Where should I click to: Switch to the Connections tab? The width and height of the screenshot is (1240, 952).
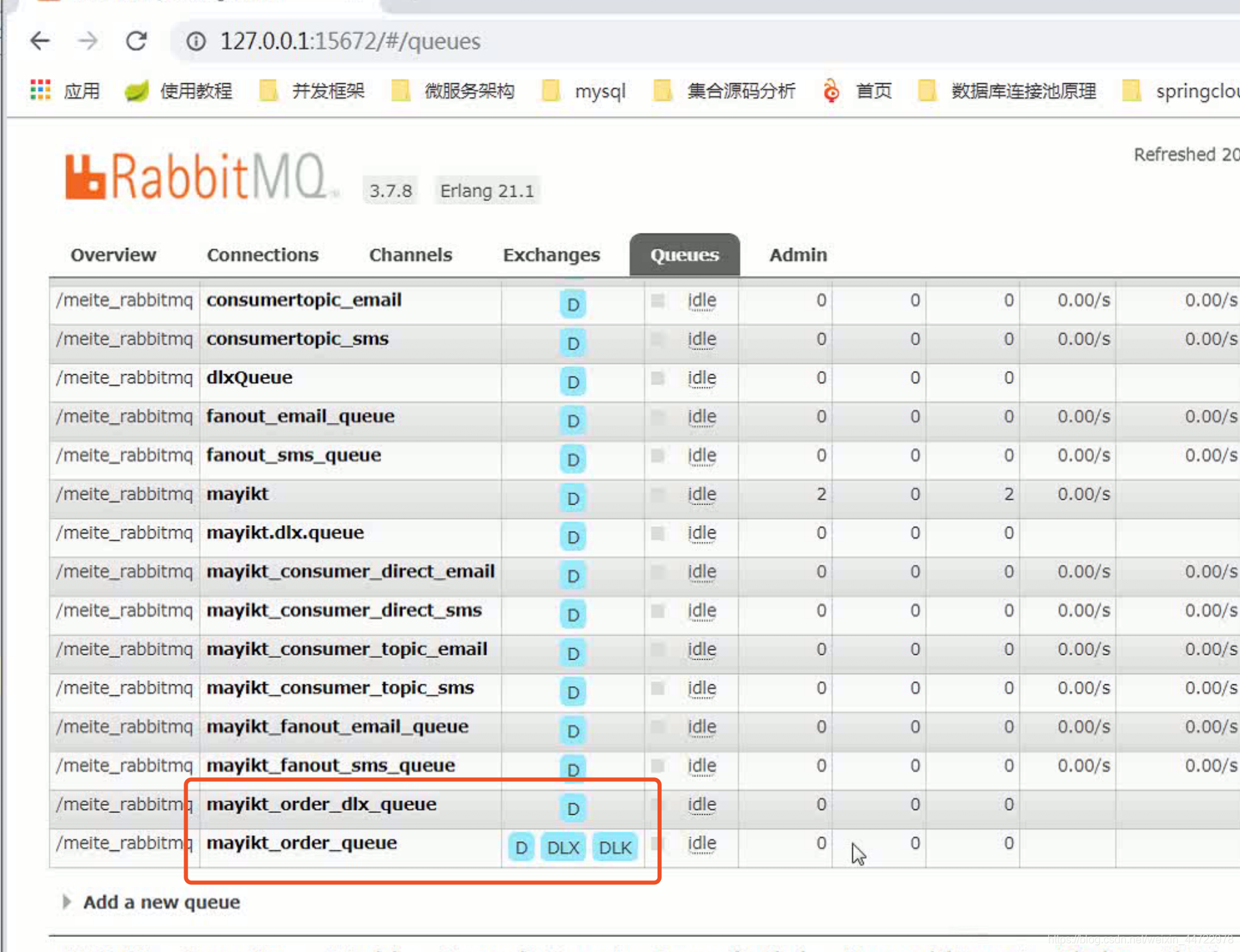pos(263,255)
